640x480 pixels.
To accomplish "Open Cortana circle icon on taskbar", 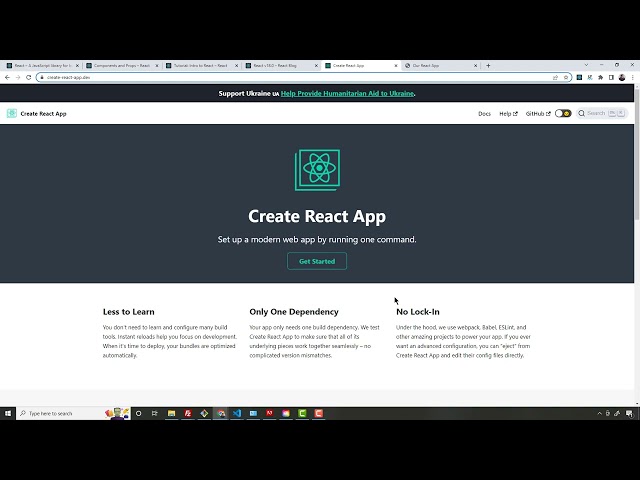I will click(138, 413).
